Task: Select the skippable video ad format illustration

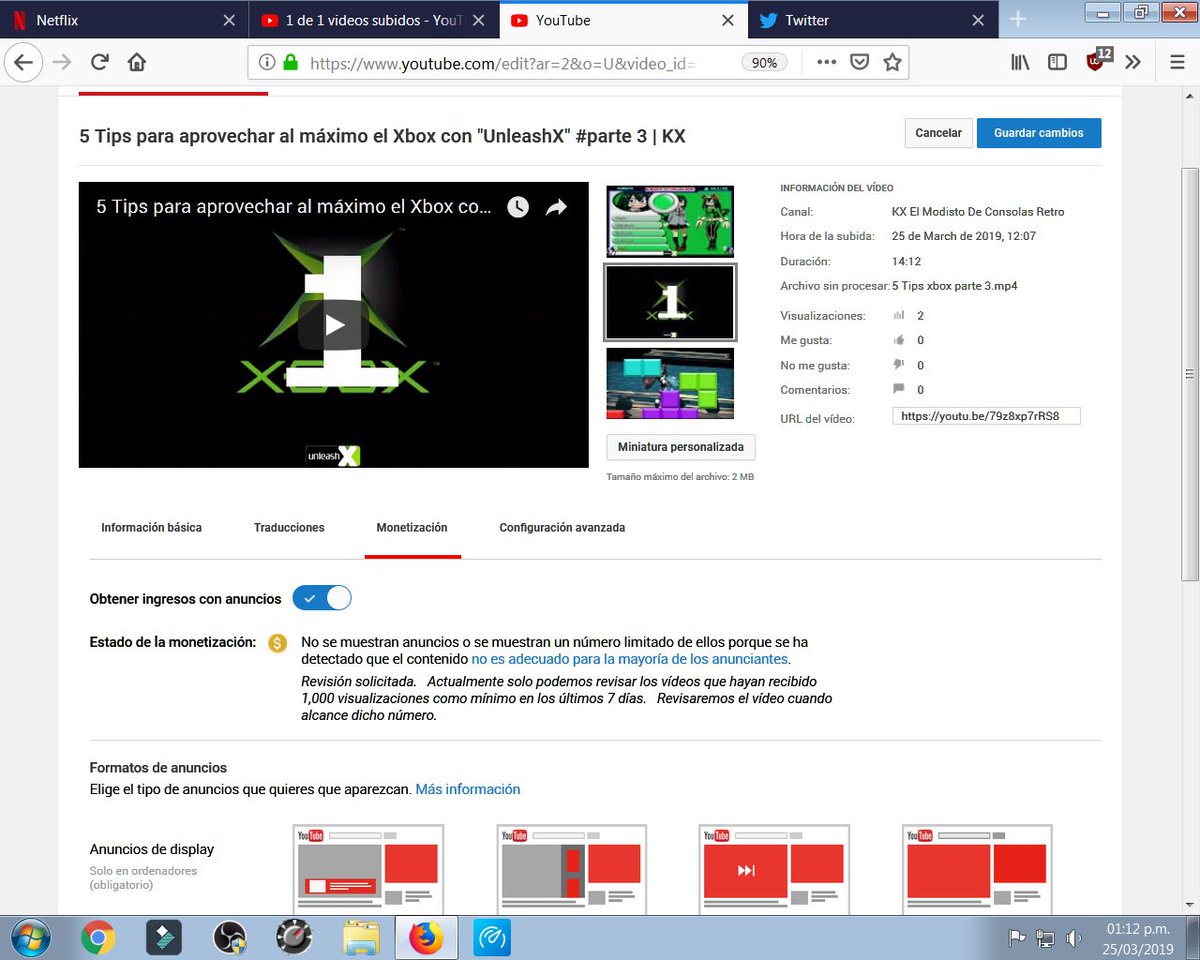Action: [774, 869]
